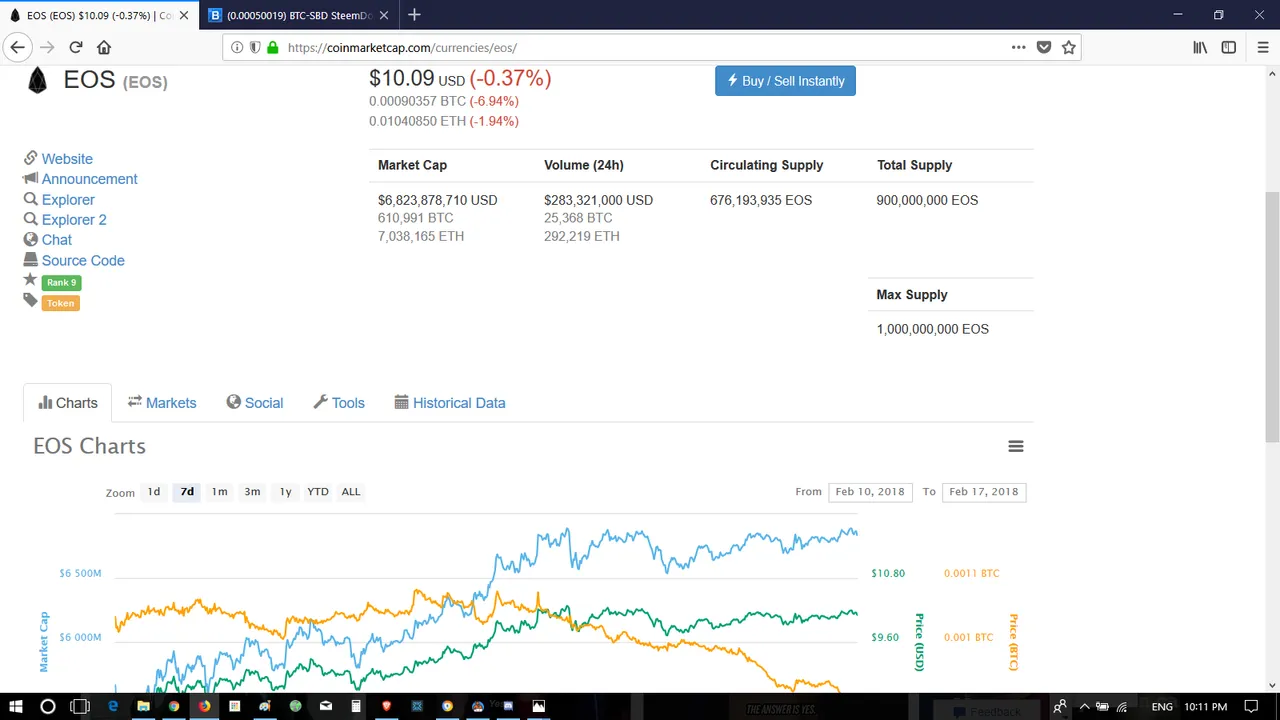Open page actions three-dot menu
1280x720 pixels.
pyautogui.click(x=1018, y=47)
